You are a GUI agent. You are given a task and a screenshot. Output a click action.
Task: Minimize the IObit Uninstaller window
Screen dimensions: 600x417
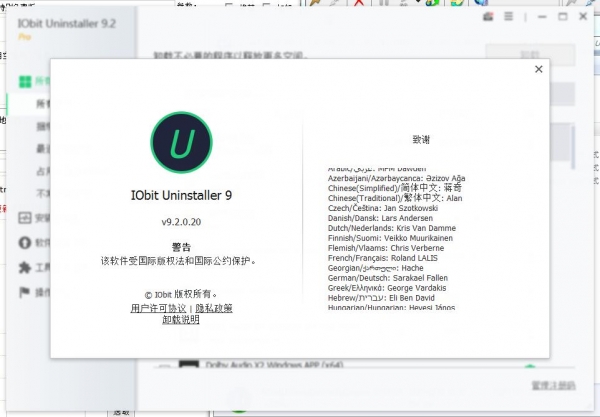click(542, 17)
